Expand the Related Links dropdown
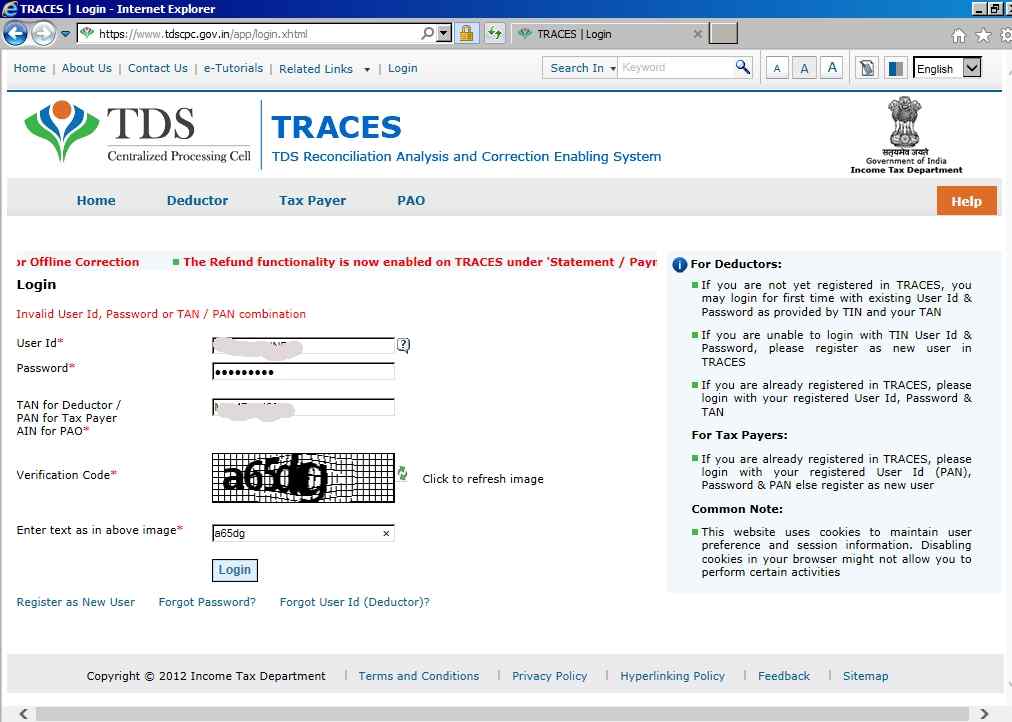This screenshot has width=1012, height=722. [324, 68]
